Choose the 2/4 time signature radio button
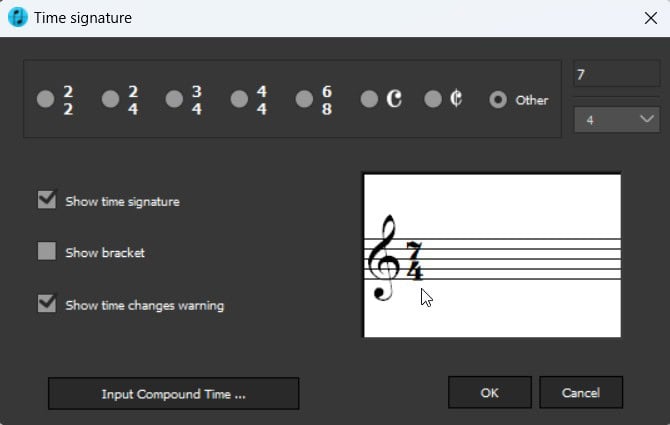 point(111,99)
